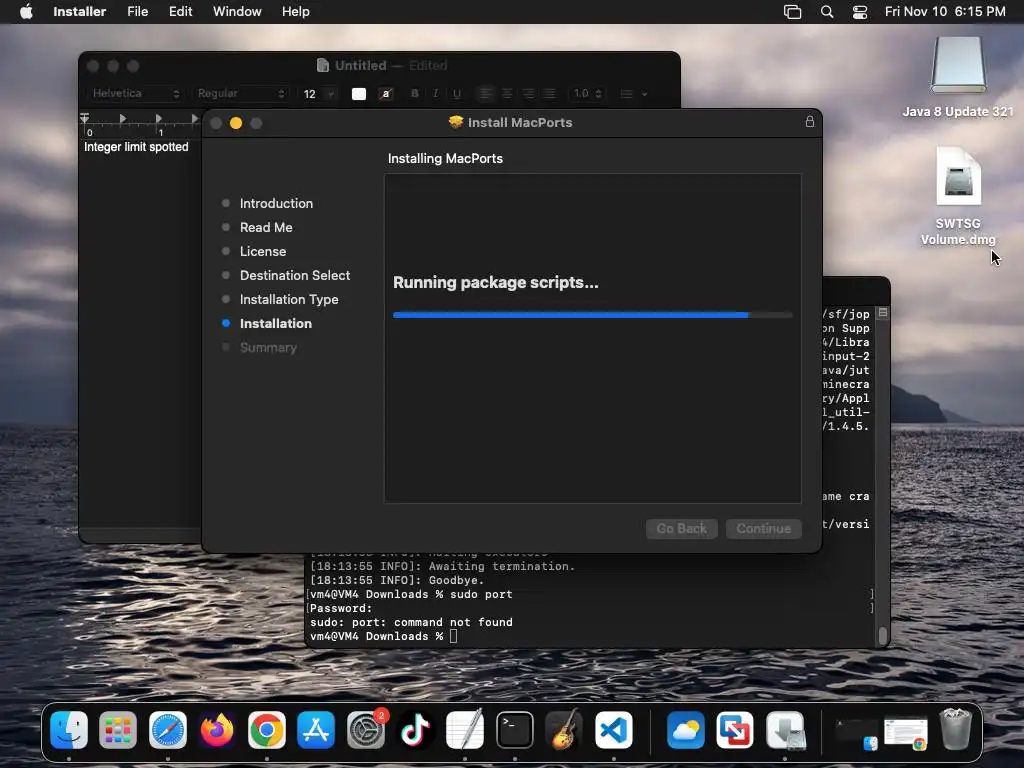Select the Installation Type step
The width and height of the screenshot is (1024, 768).
coord(289,300)
